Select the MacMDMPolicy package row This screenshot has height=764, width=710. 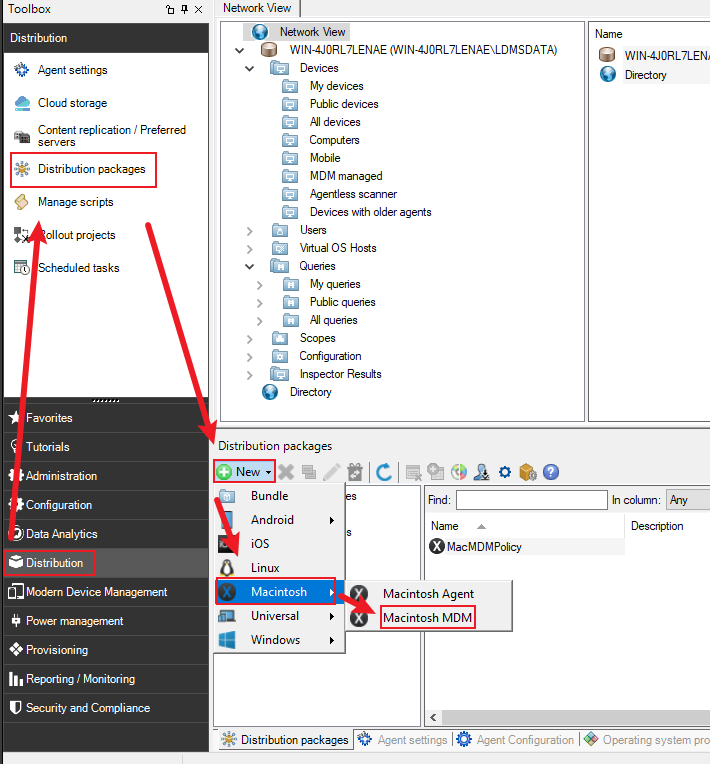(484, 547)
